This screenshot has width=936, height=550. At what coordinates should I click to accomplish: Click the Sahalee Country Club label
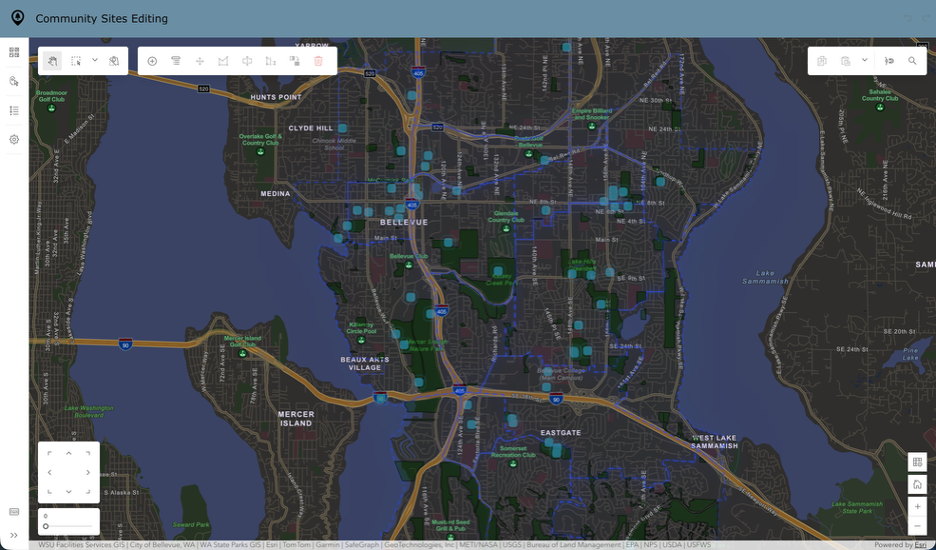pyautogui.click(x=880, y=95)
